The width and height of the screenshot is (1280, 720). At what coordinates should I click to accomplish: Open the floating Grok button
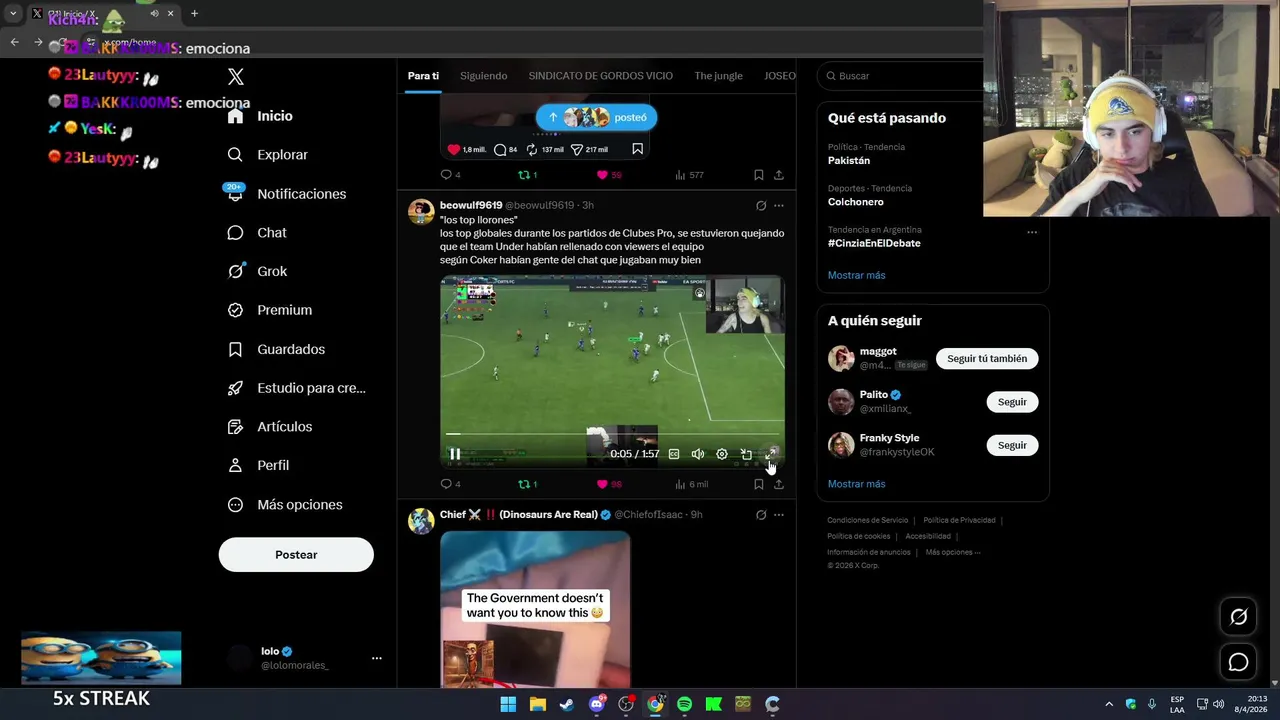[1238, 617]
